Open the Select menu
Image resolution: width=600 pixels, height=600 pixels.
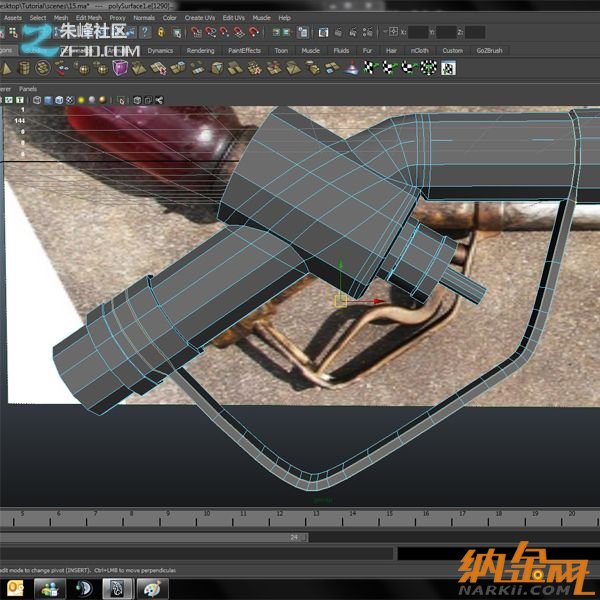38,18
